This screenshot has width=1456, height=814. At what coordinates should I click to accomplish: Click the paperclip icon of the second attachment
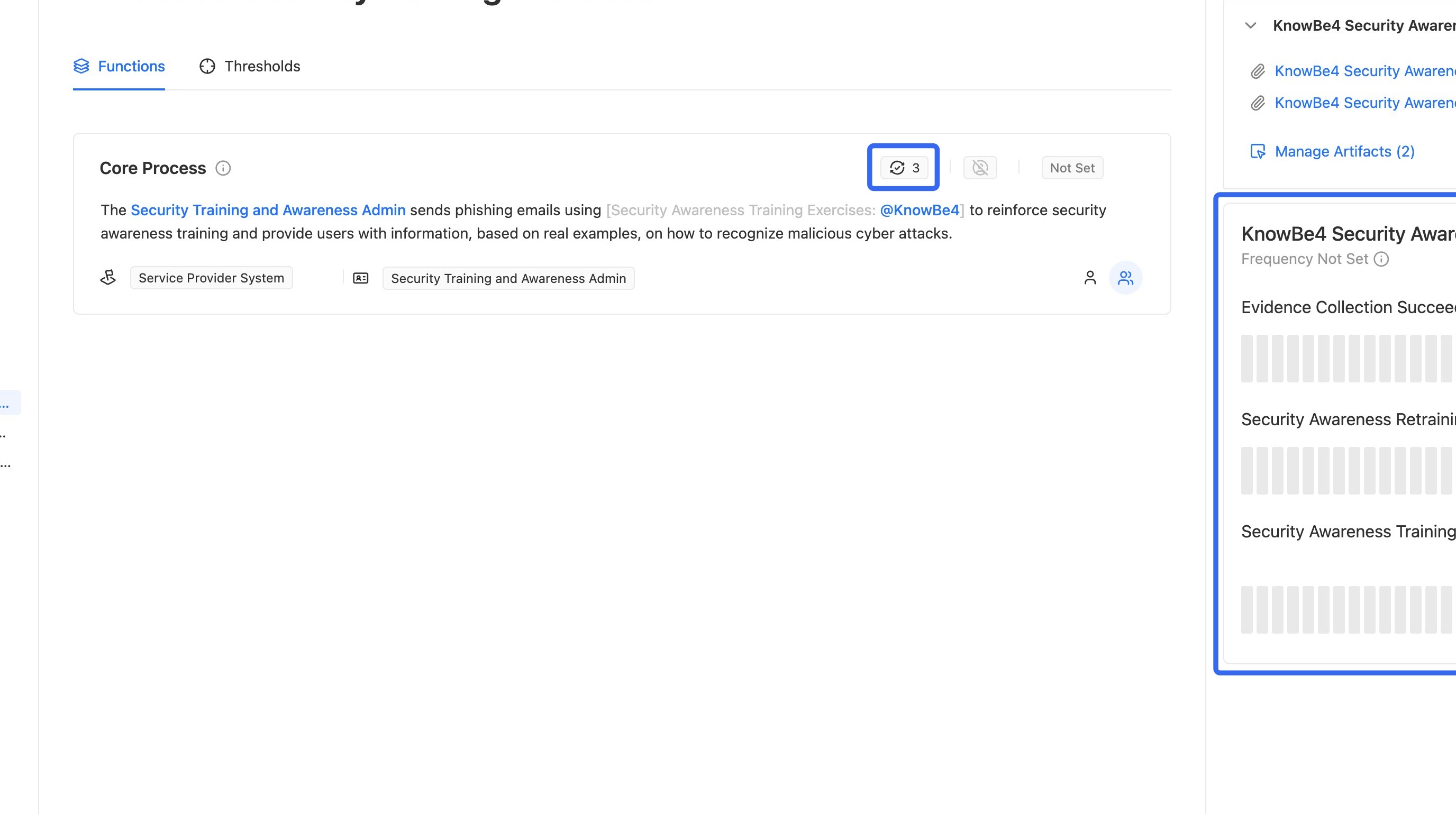click(x=1258, y=103)
